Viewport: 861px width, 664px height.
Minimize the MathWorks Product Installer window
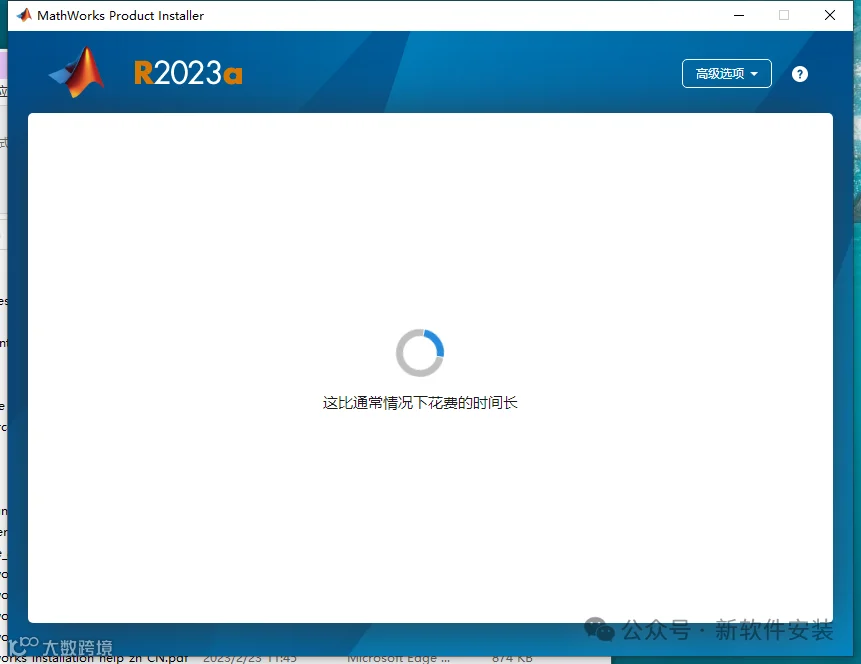739,15
